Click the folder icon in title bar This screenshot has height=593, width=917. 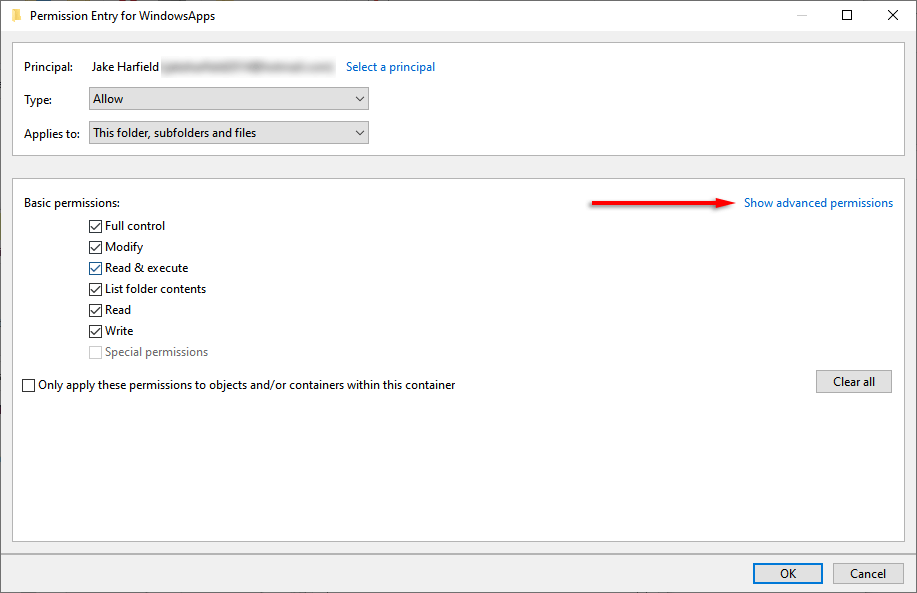click(16, 16)
